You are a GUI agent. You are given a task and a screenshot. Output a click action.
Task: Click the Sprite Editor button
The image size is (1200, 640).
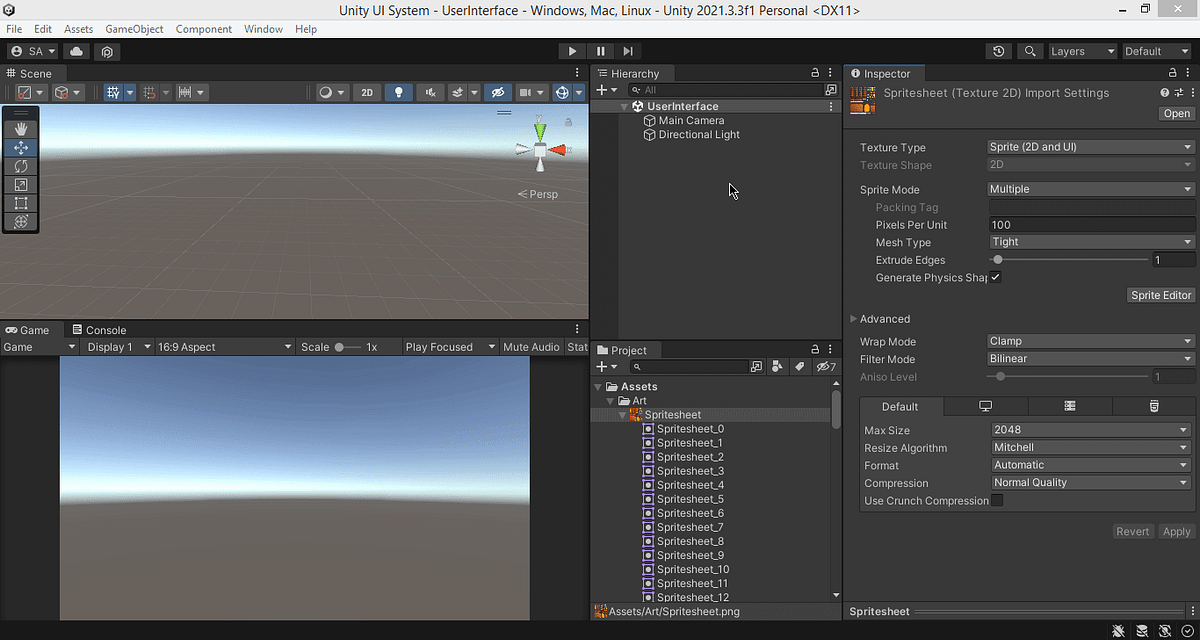[1160, 295]
